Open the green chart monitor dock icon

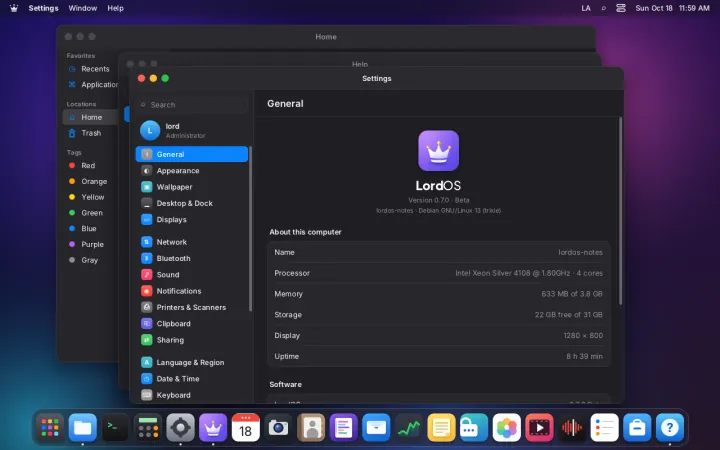409,428
